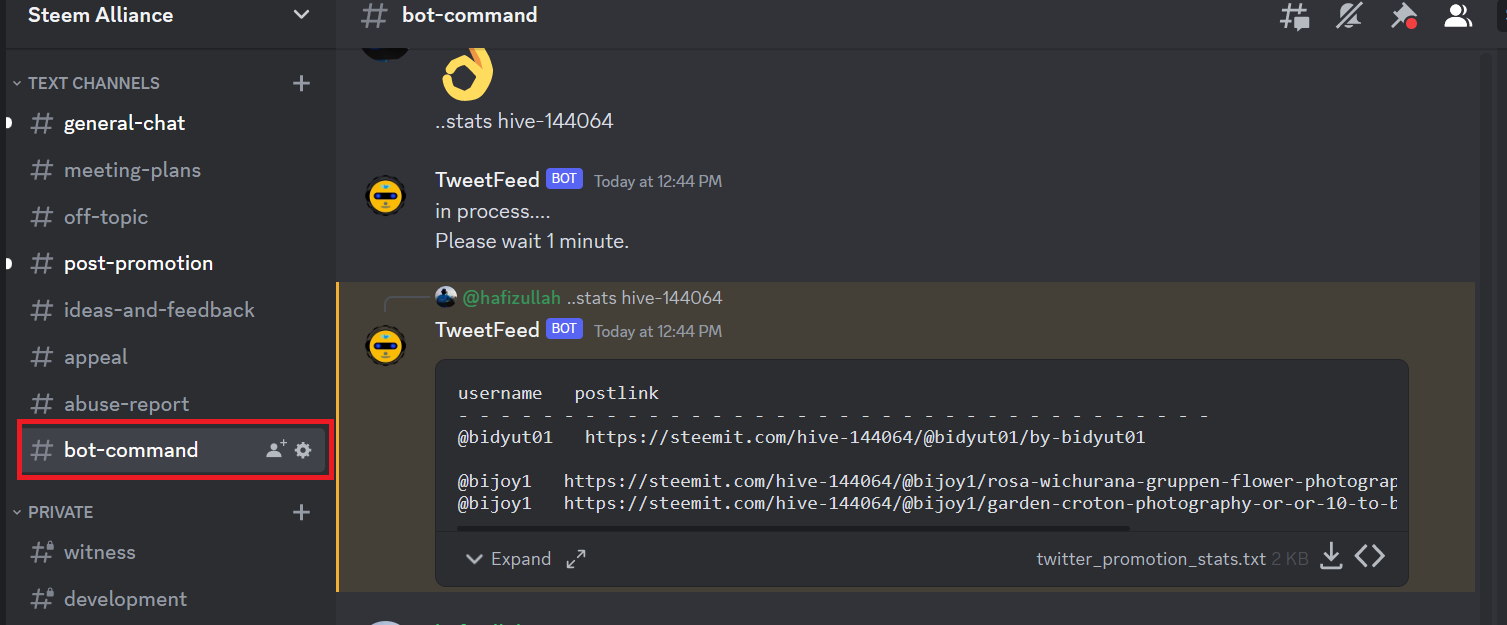This screenshot has width=1507, height=625.
Task: Open bot-command channel settings gear
Action: pos(303,450)
